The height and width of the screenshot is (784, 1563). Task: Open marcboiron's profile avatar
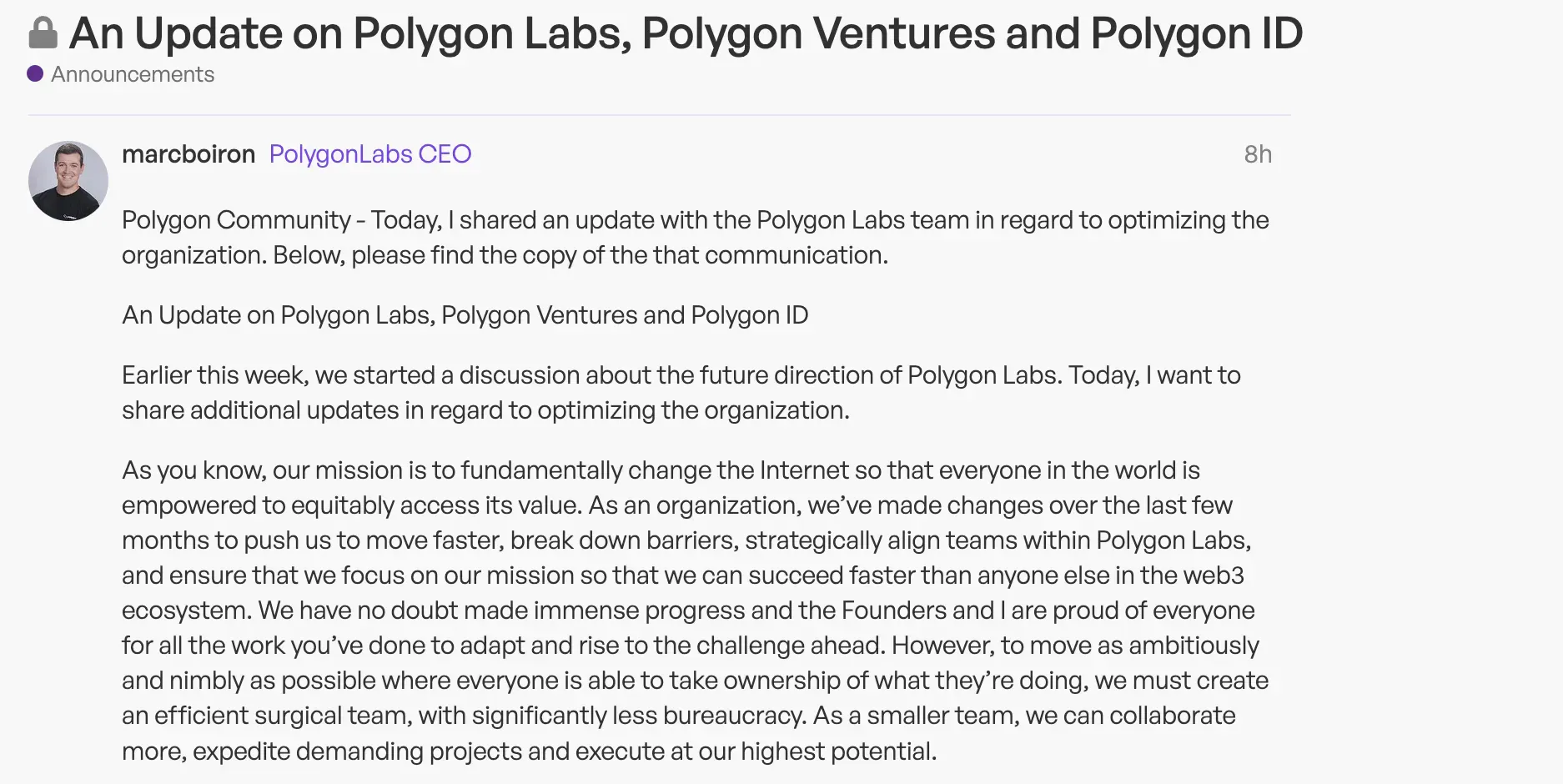[68, 180]
